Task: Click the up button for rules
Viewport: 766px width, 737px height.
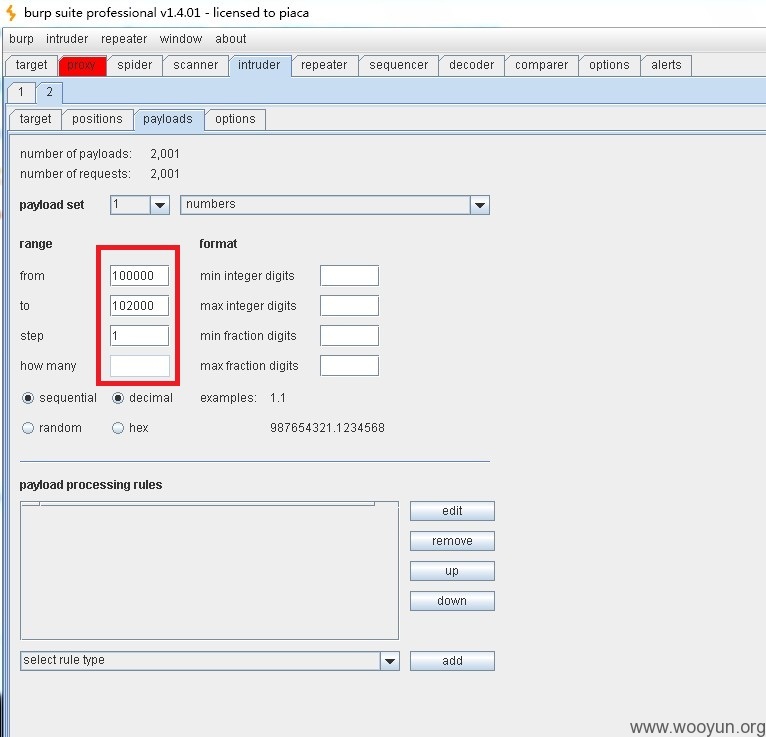Action: tap(452, 571)
